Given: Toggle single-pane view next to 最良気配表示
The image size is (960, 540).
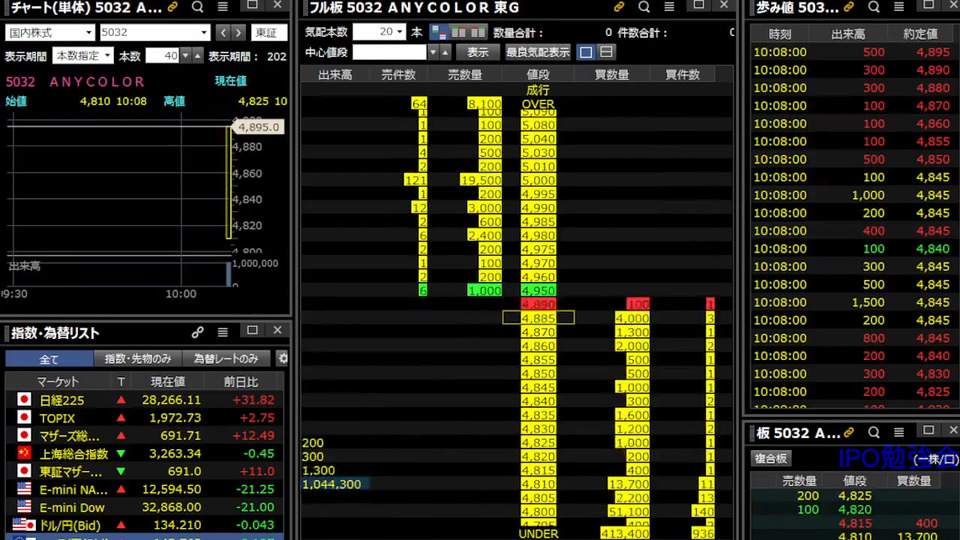Looking at the screenshot, I should click(586, 52).
